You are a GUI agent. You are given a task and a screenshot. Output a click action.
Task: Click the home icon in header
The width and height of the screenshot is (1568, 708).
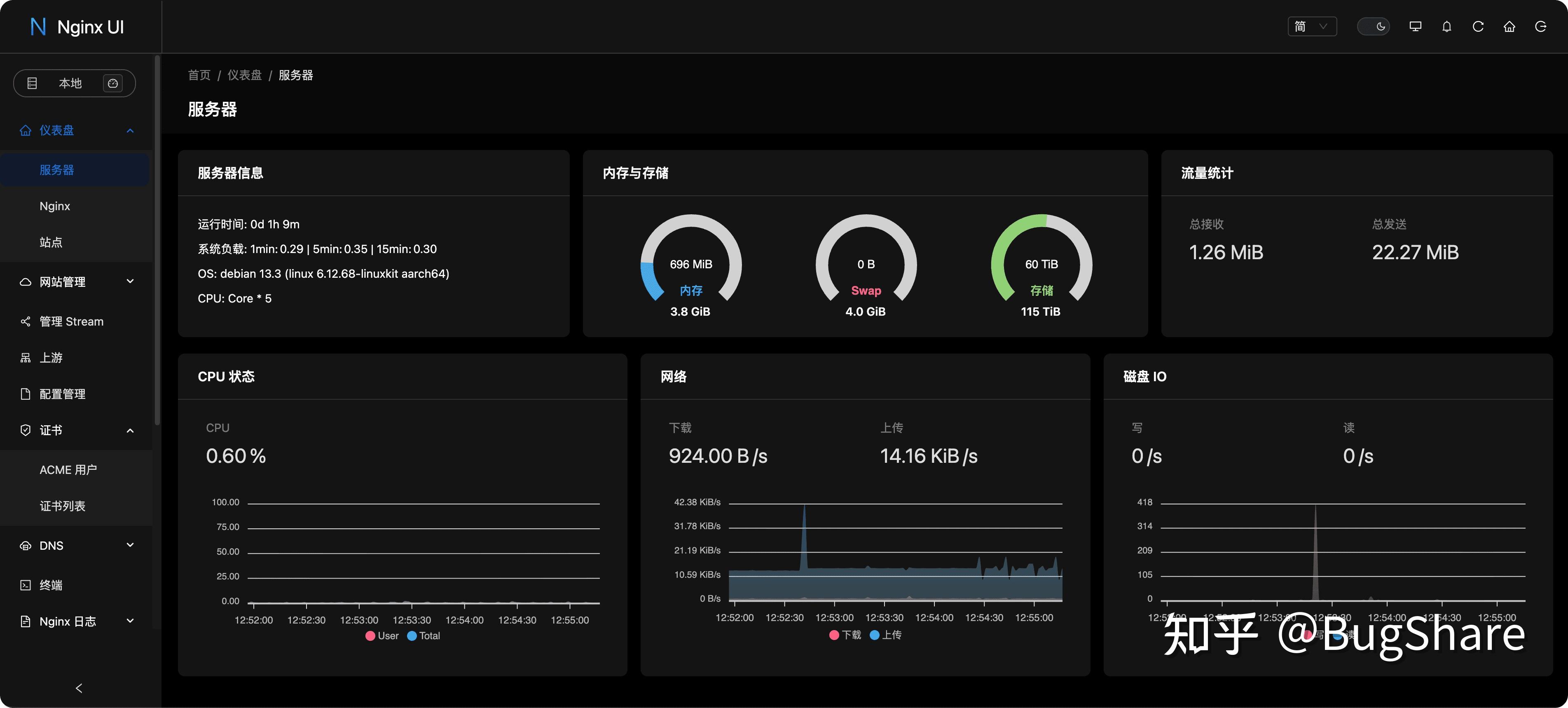click(x=1509, y=26)
